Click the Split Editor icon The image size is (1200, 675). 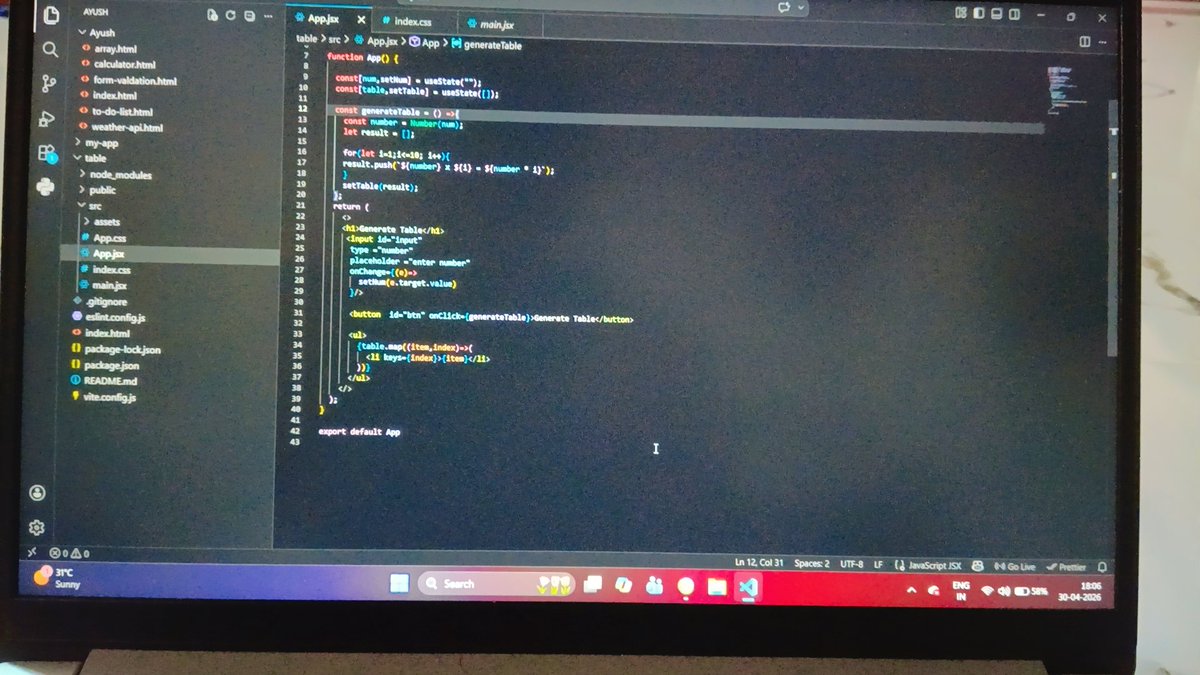1085,42
